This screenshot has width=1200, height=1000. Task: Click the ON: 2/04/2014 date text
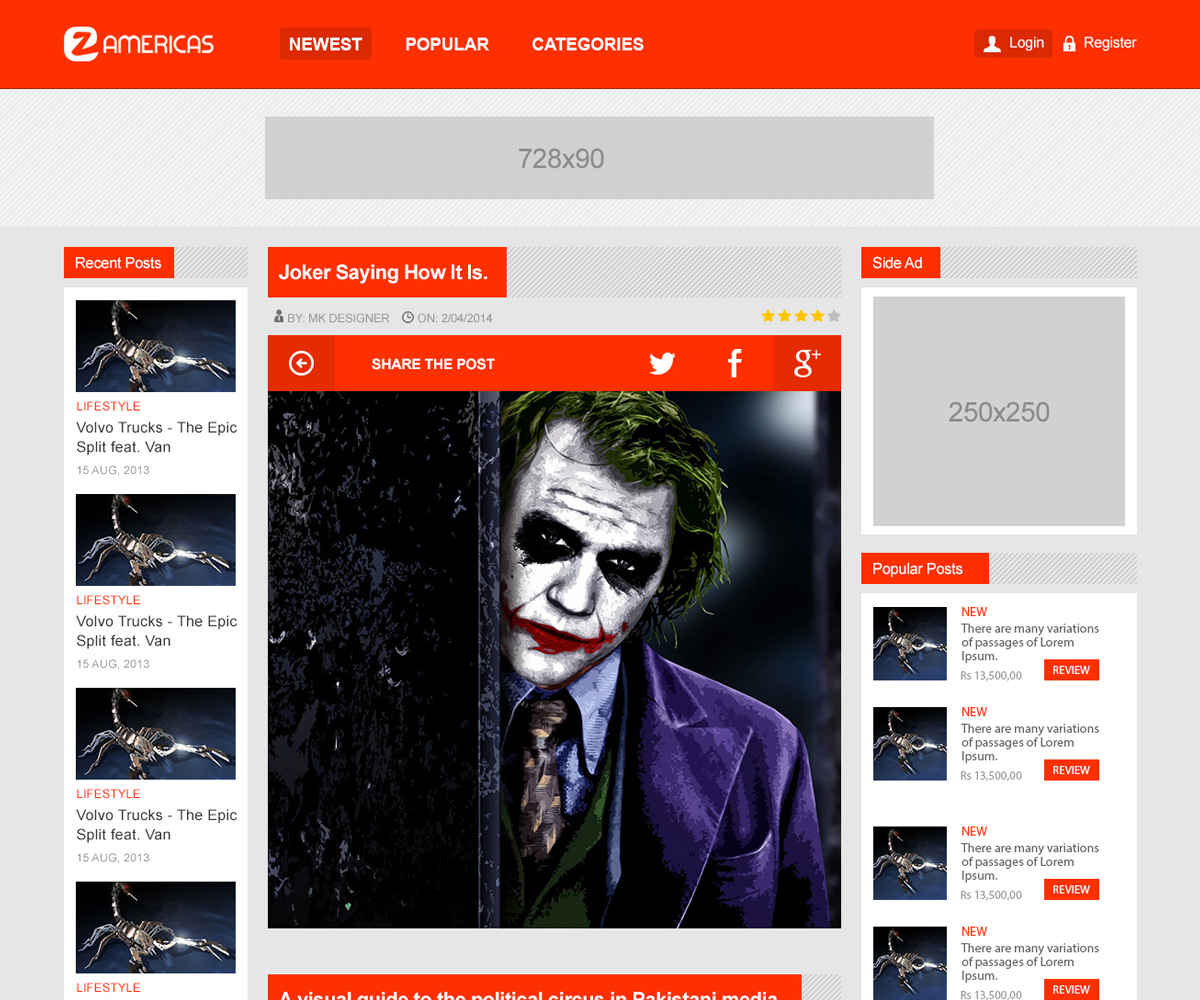(x=455, y=318)
